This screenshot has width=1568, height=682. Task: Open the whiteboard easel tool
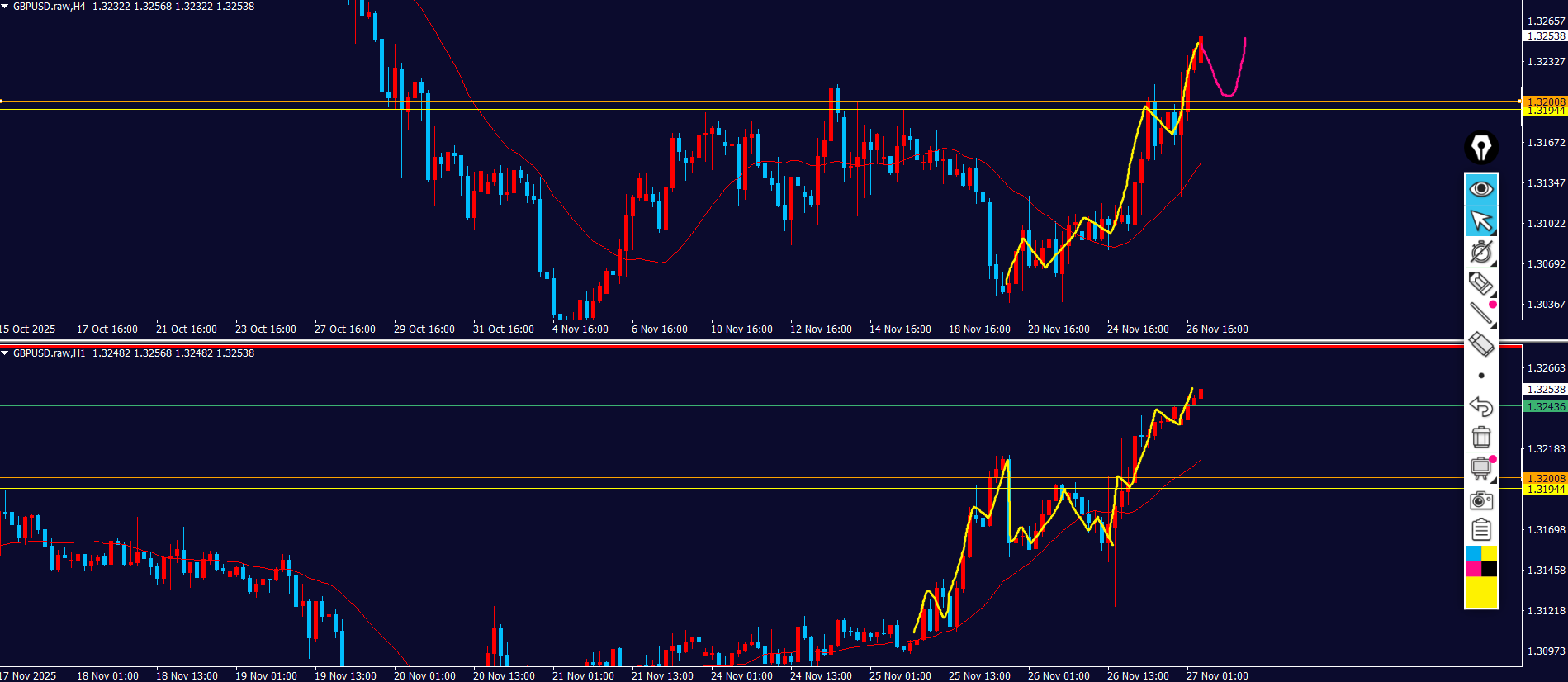1481,468
